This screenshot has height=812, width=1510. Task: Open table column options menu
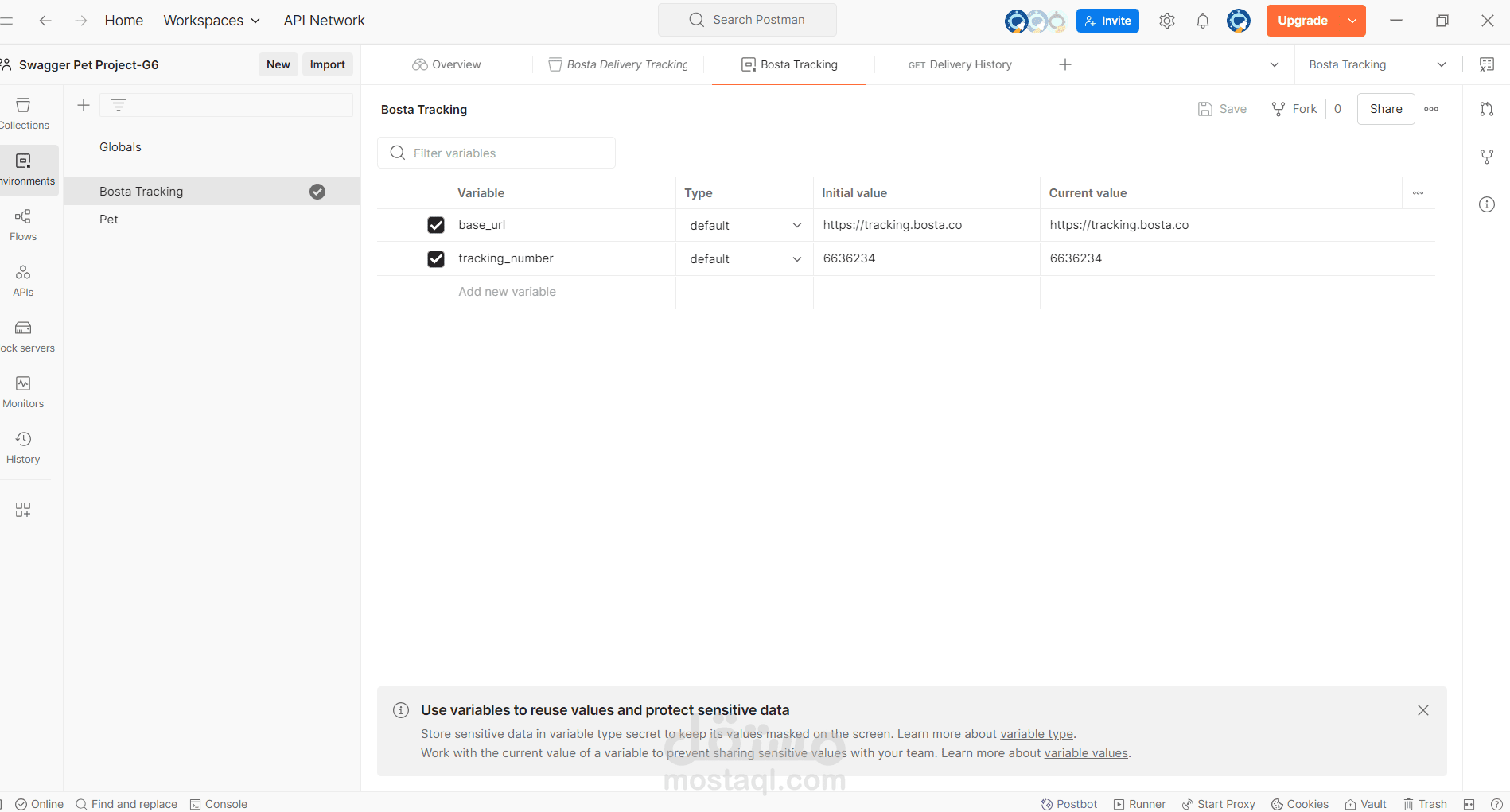click(x=1418, y=193)
